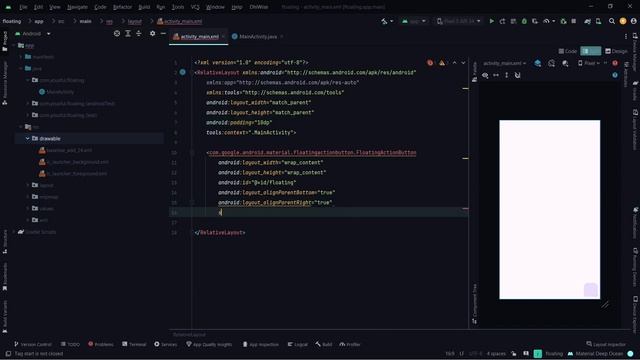Click the horizontal arrows icon in the preview toolbar
Screen dimensions: 640x360
pyautogui.click(x=496, y=75)
